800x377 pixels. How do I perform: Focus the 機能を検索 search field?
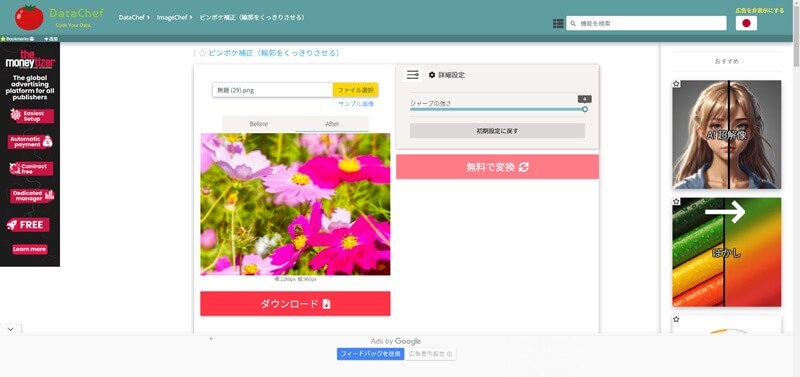(646, 23)
